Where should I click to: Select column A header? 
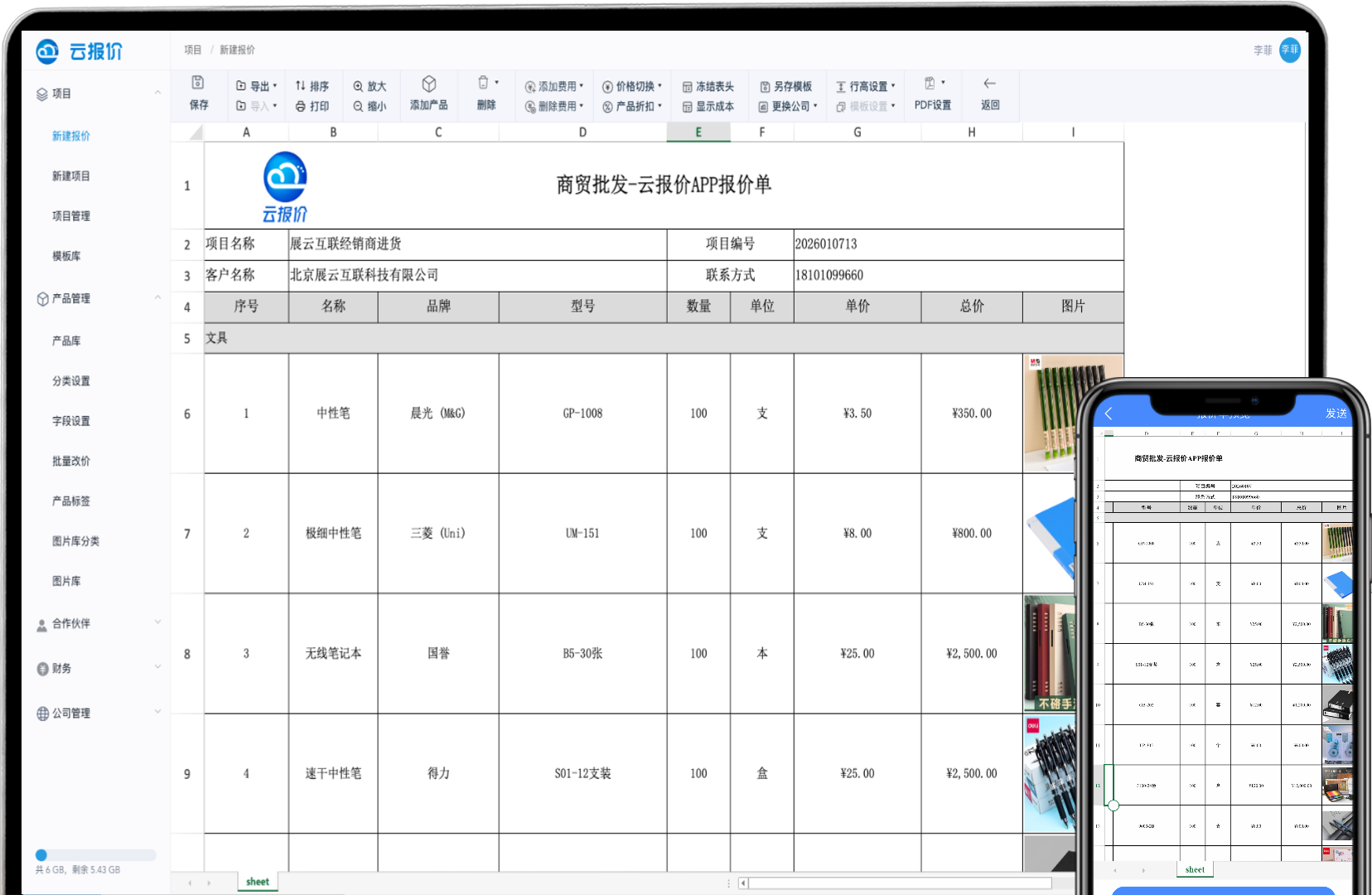(246, 132)
